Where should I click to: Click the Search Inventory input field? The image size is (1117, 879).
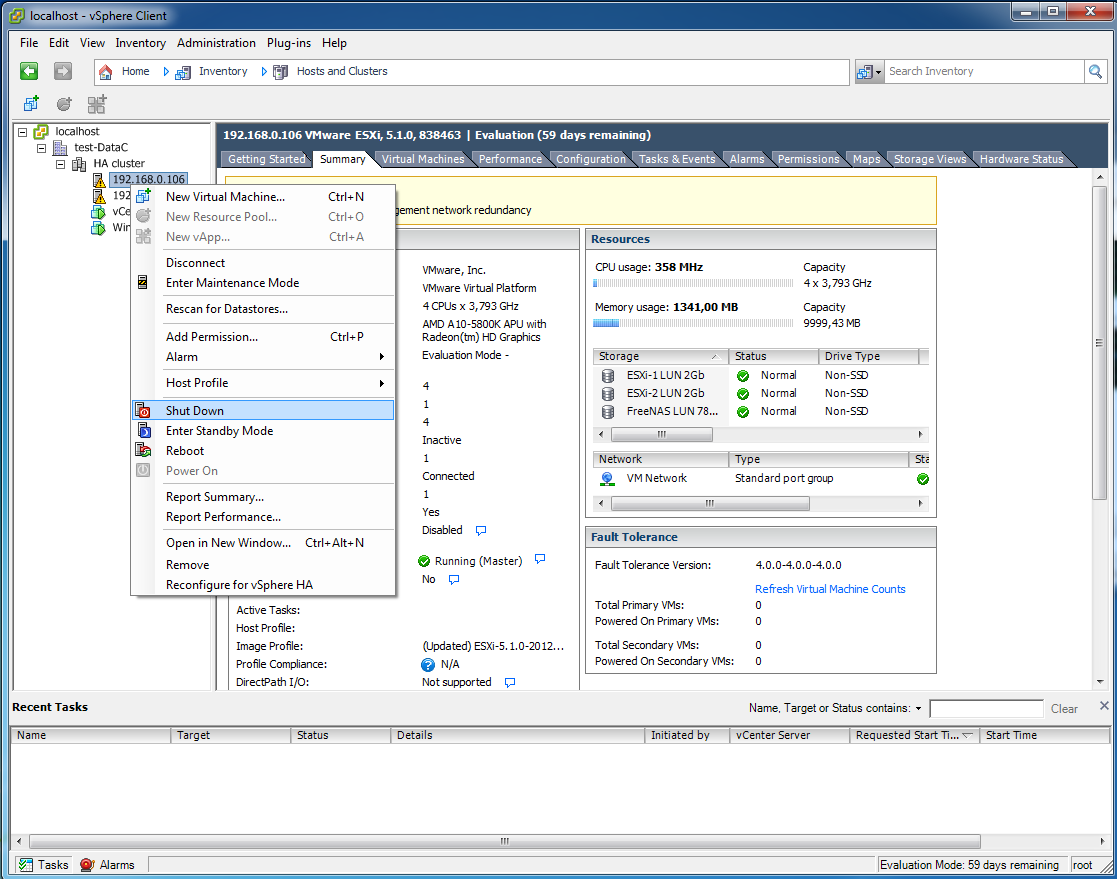pyautogui.click(x=983, y=71)
